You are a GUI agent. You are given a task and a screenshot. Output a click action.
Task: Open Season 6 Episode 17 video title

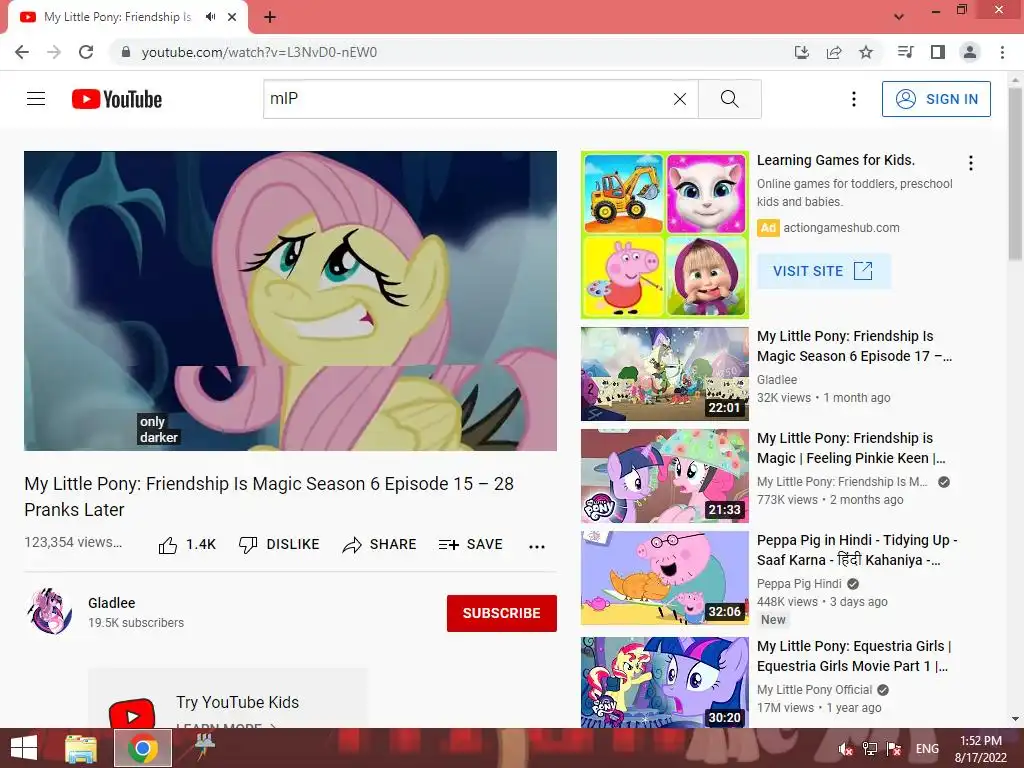[x=854, y=346]
